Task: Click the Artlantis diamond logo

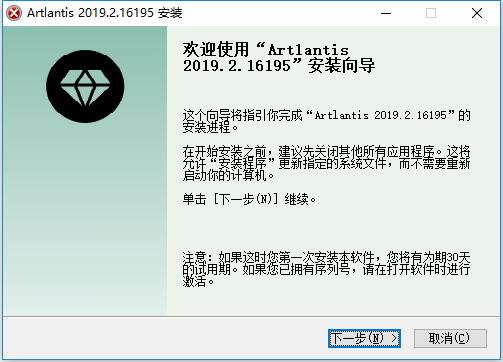Action: tap(85, 87)
